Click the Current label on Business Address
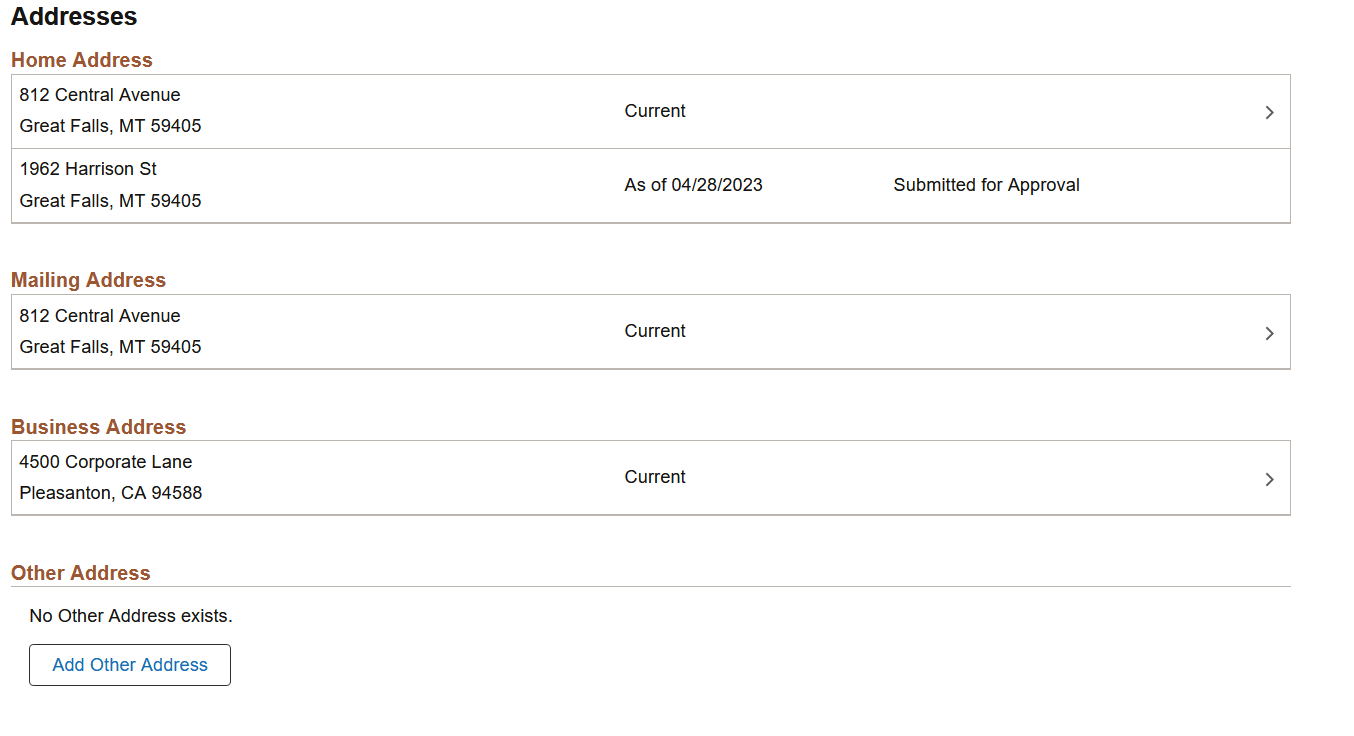This screenshot has height=736, width=1354. 654,477
